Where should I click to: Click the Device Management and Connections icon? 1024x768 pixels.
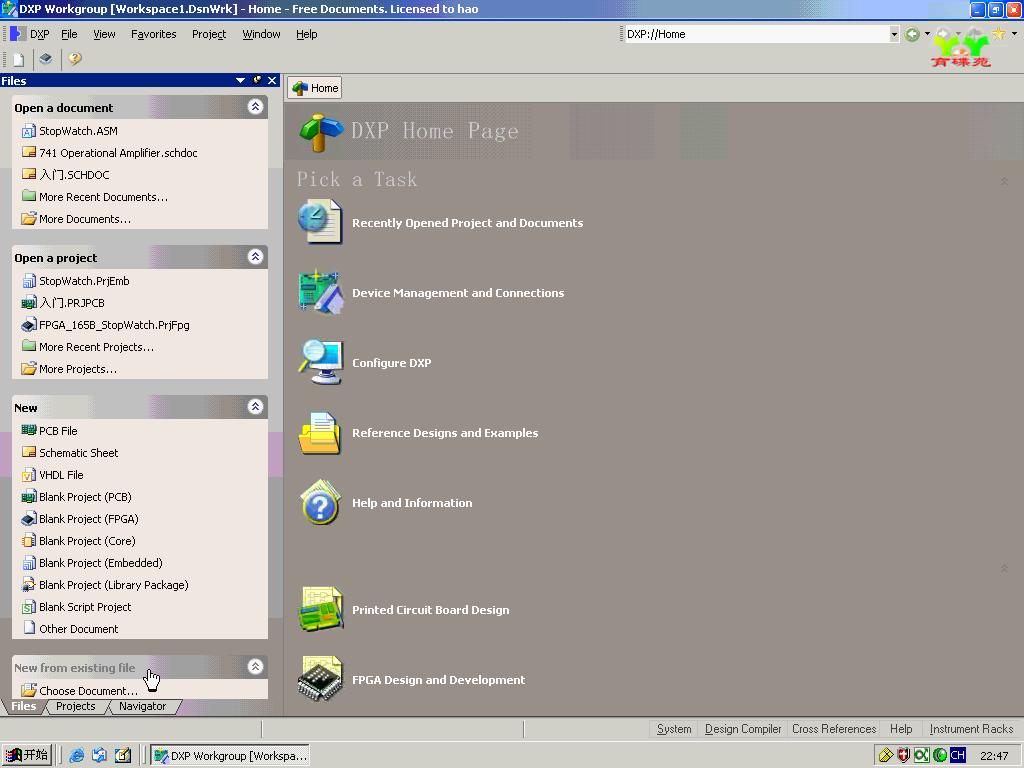(319, 292)
